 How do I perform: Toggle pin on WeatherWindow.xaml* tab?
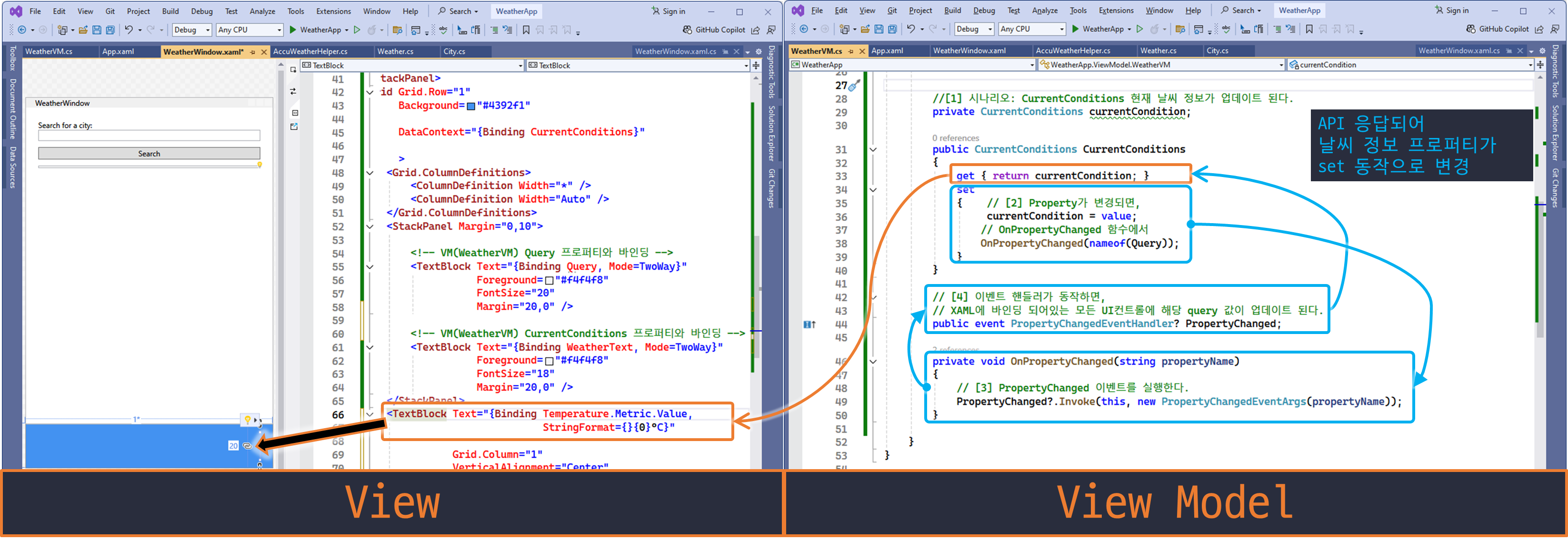click(253, 52)
